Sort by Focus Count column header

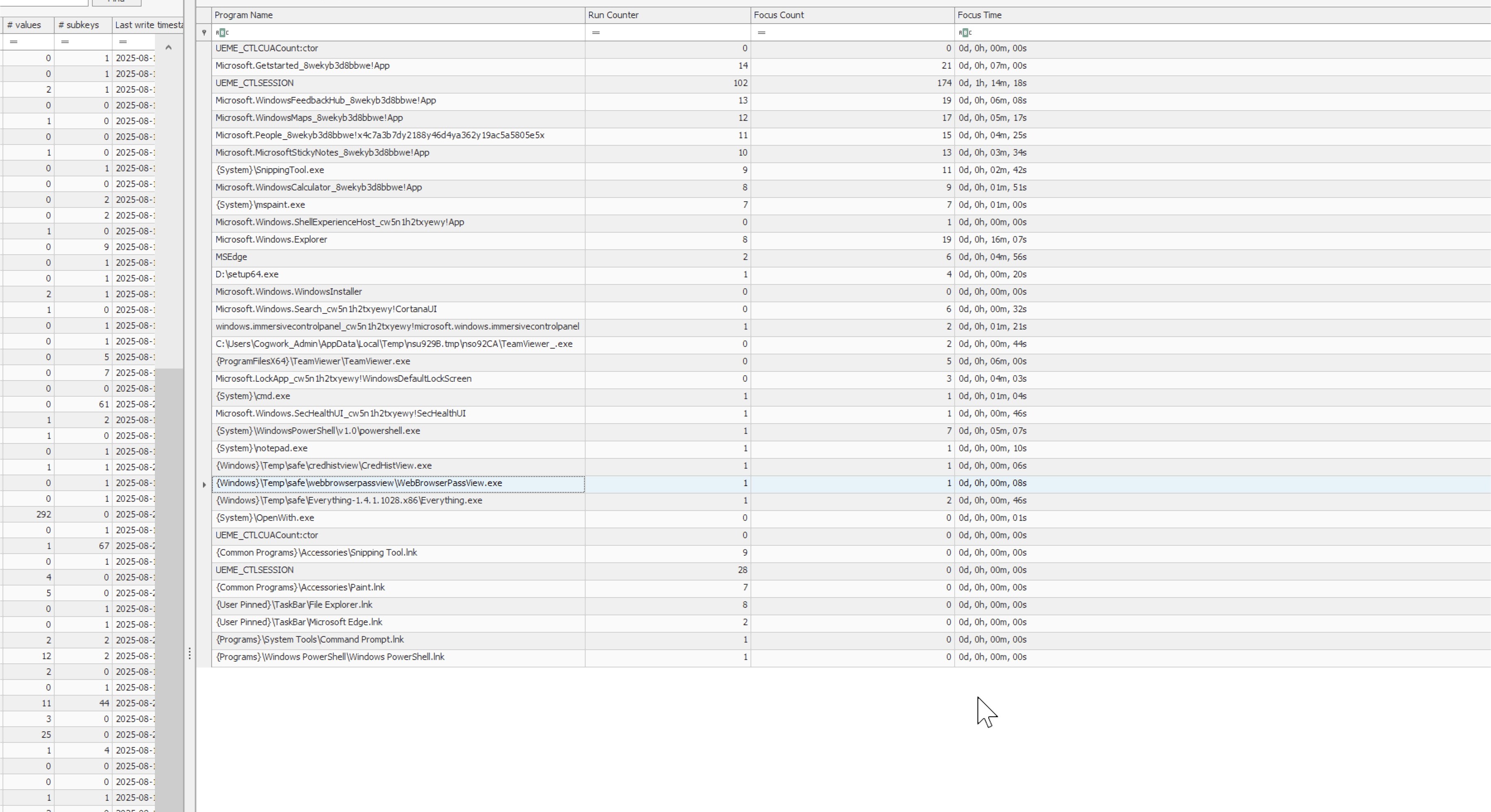point(853,15)
